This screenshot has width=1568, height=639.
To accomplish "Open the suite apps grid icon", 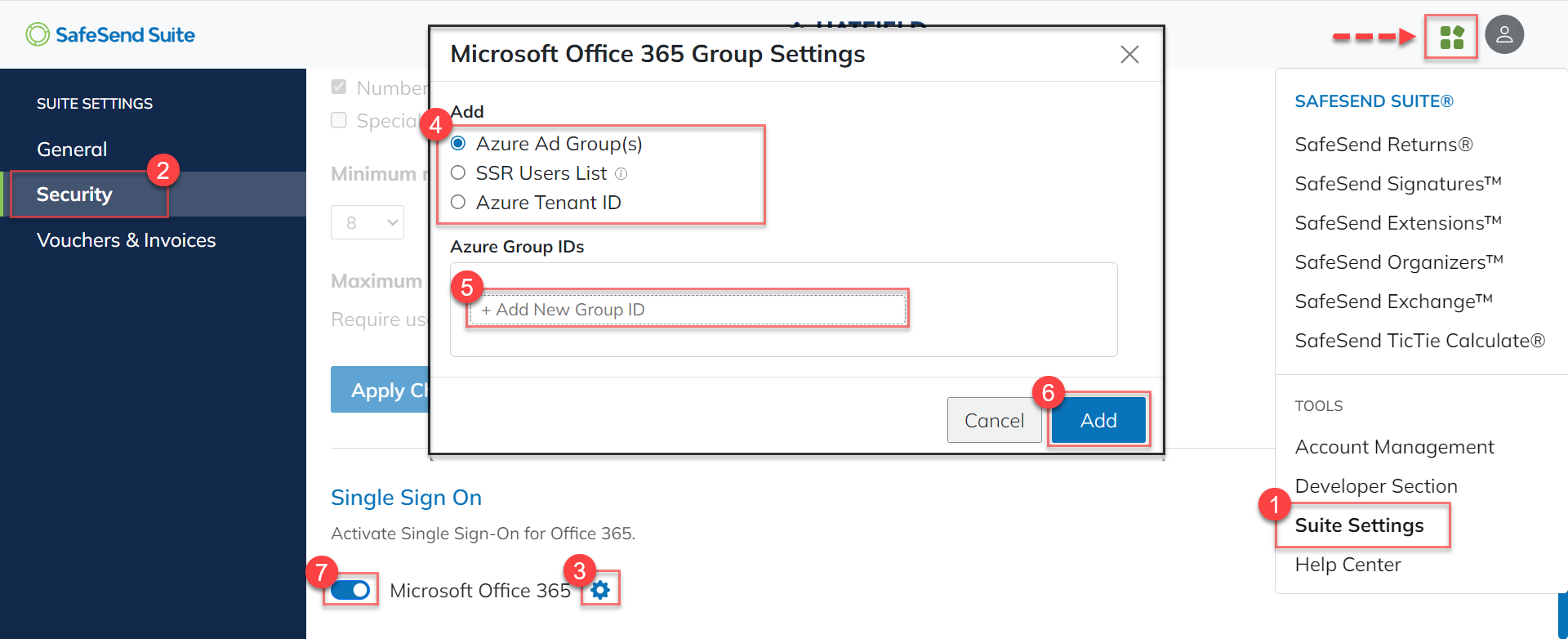I will (1451, 37).
